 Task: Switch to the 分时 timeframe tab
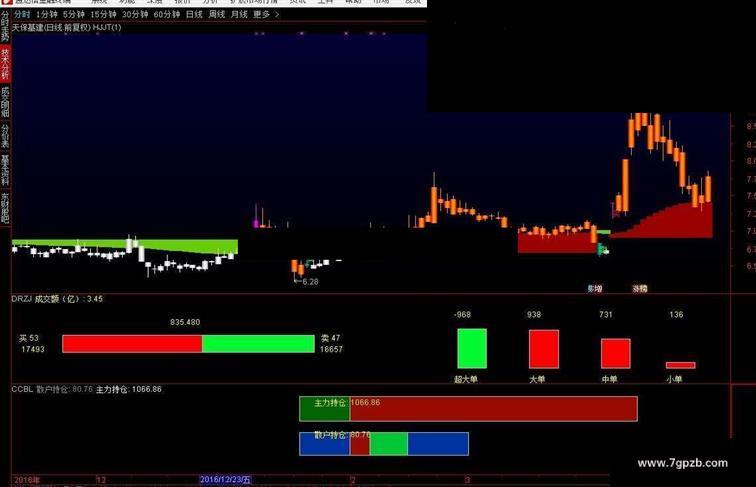pyautogui.click(x=21, y=14)
